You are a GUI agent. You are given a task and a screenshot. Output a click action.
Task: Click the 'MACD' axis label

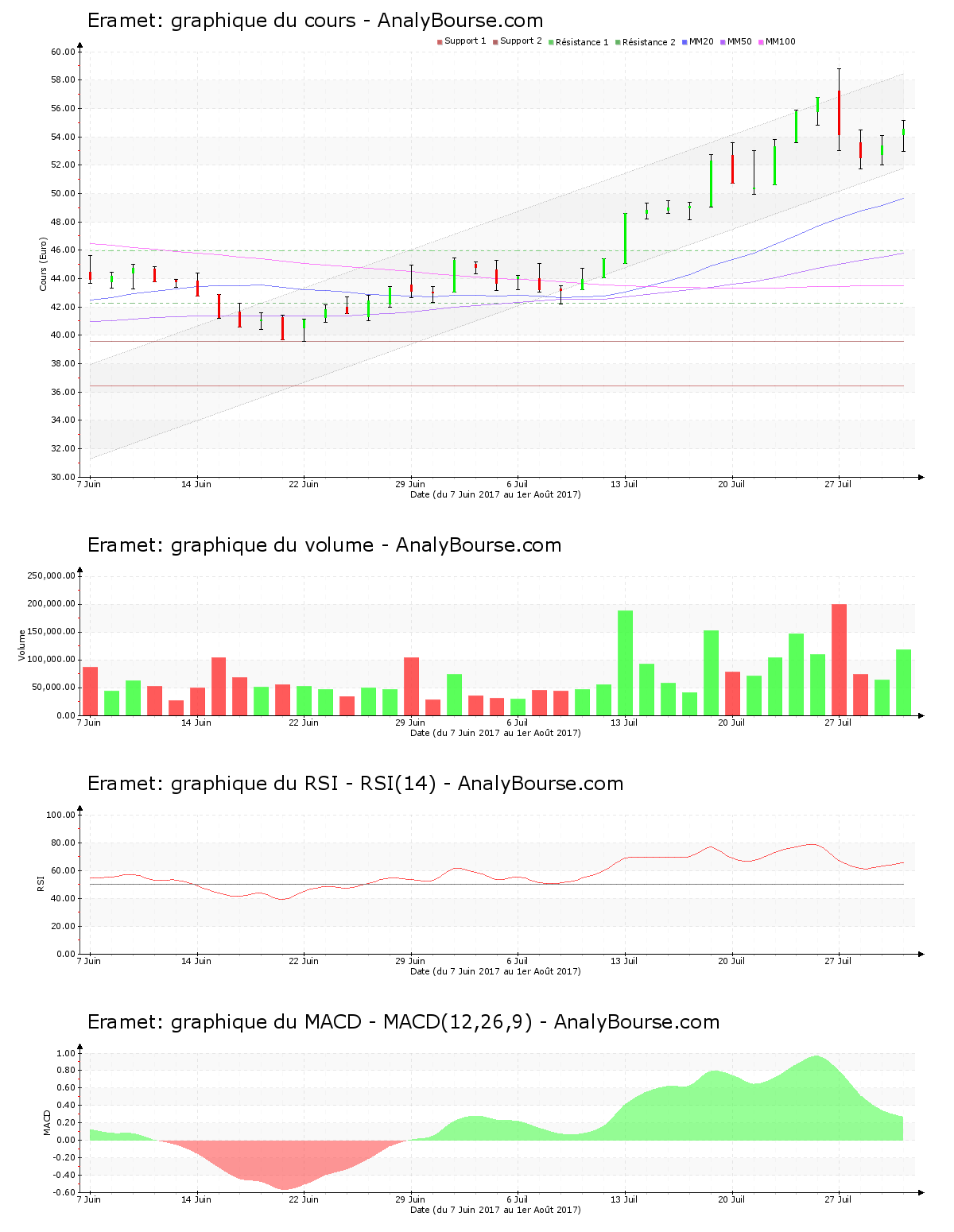point(47,1122)
